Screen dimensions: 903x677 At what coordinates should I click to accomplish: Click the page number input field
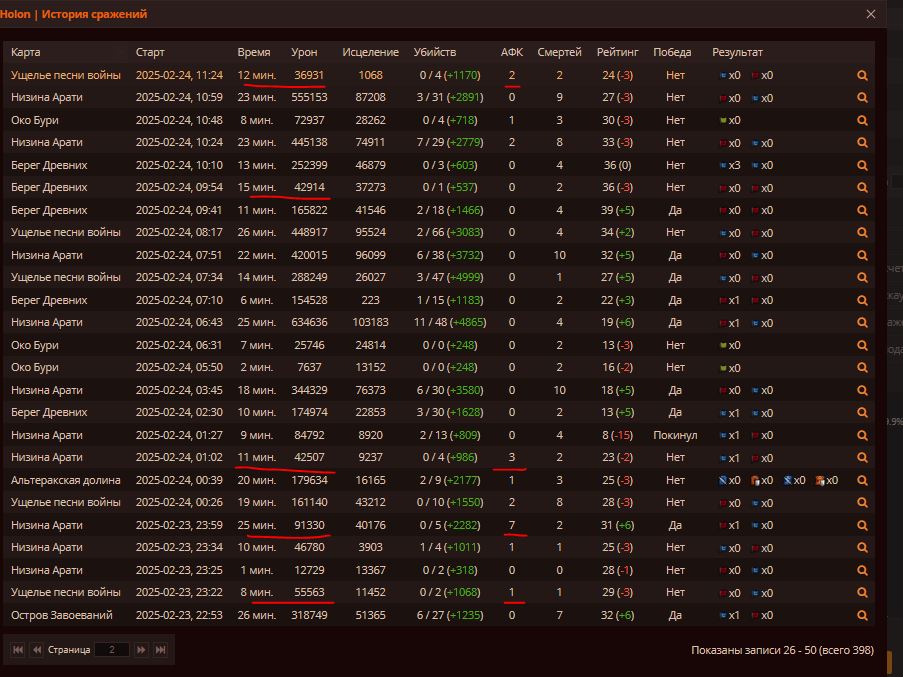(x=112, y=649)
